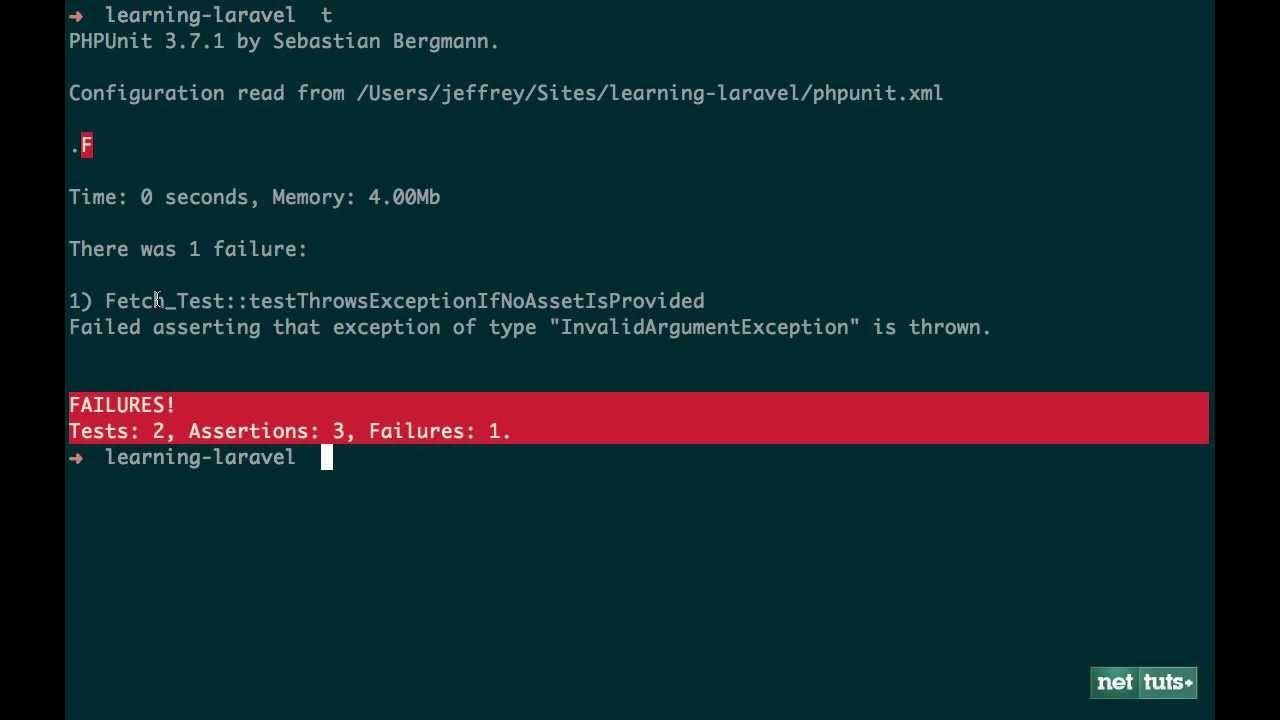Image resolution: width=1280 pixels, height=720 pixels.
Task: Click the "Memory: 4.00Mb" readout
Action: pos(356,197)
